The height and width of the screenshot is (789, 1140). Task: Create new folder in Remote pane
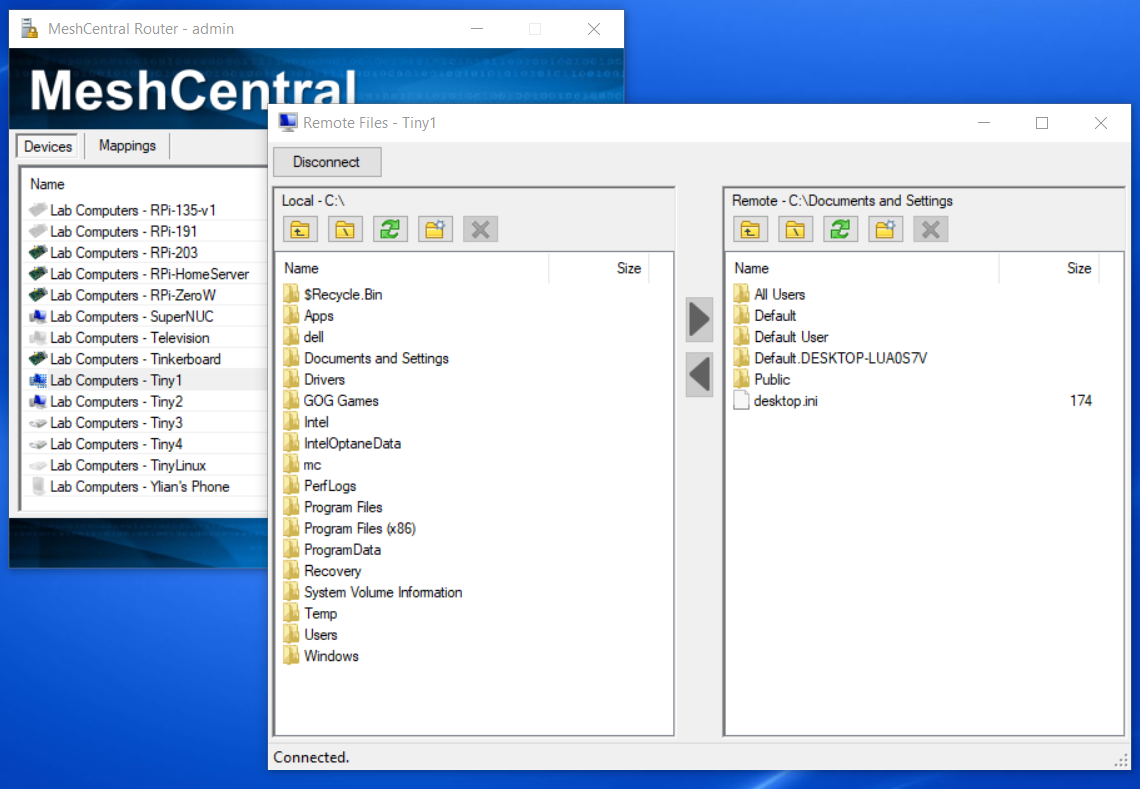click(886, 230)
